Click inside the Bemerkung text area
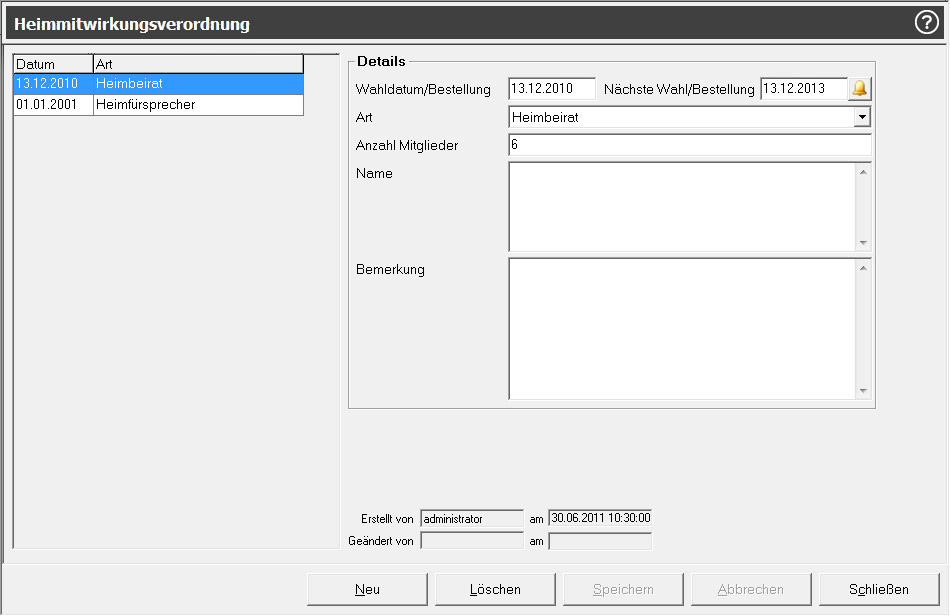This screenshot has height=616, width=950. tap(682, 328)
